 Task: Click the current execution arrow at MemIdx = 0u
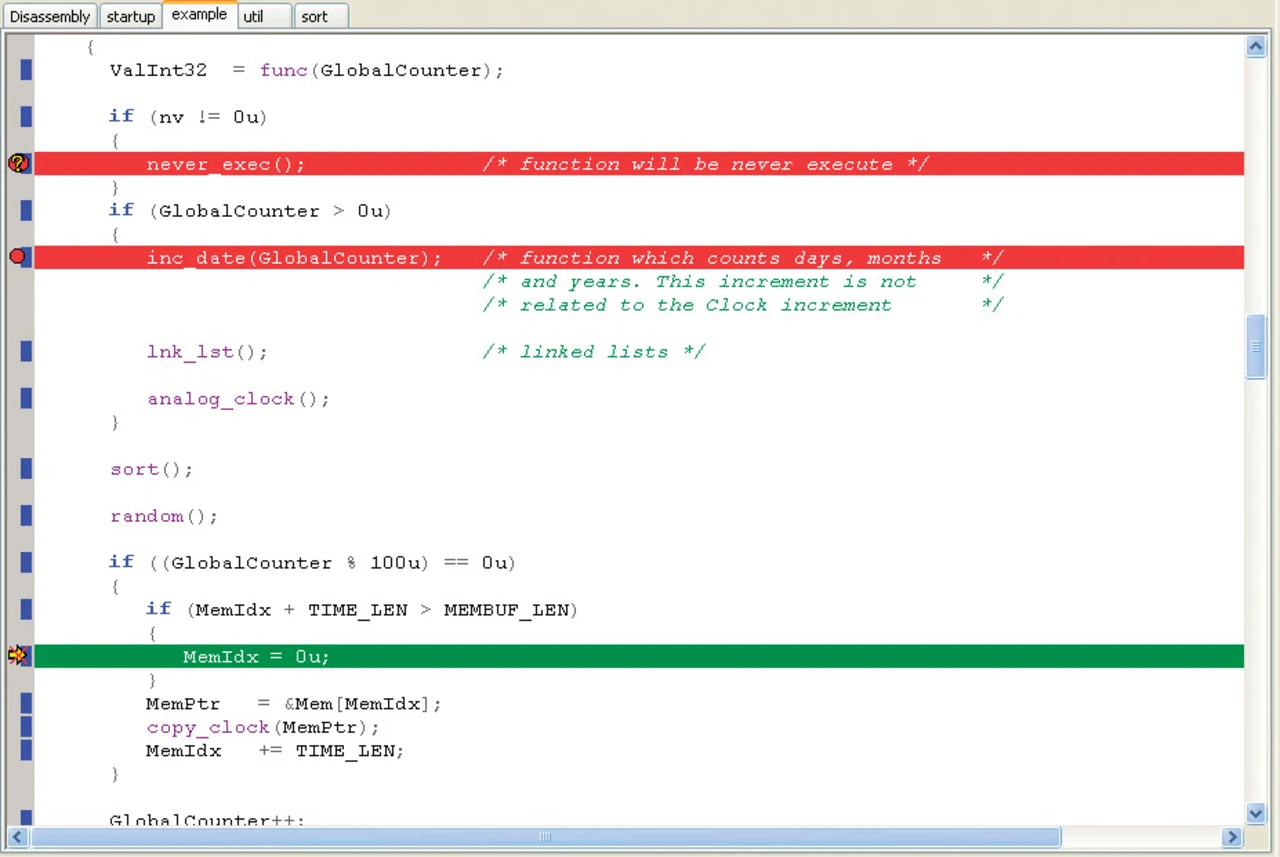pyautogui.click(x=18, y=656)
